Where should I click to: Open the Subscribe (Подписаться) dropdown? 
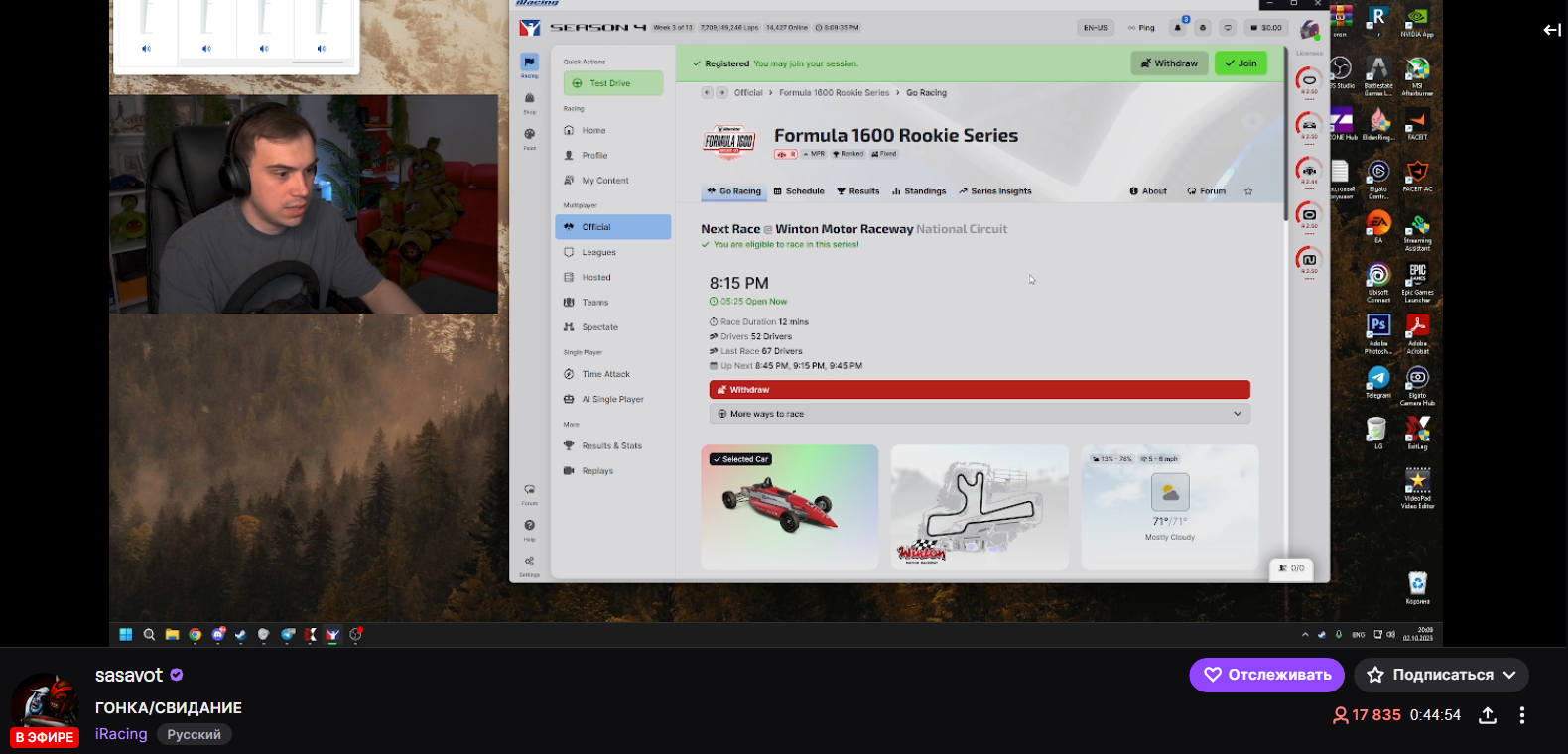click(x=1442, y=675)
